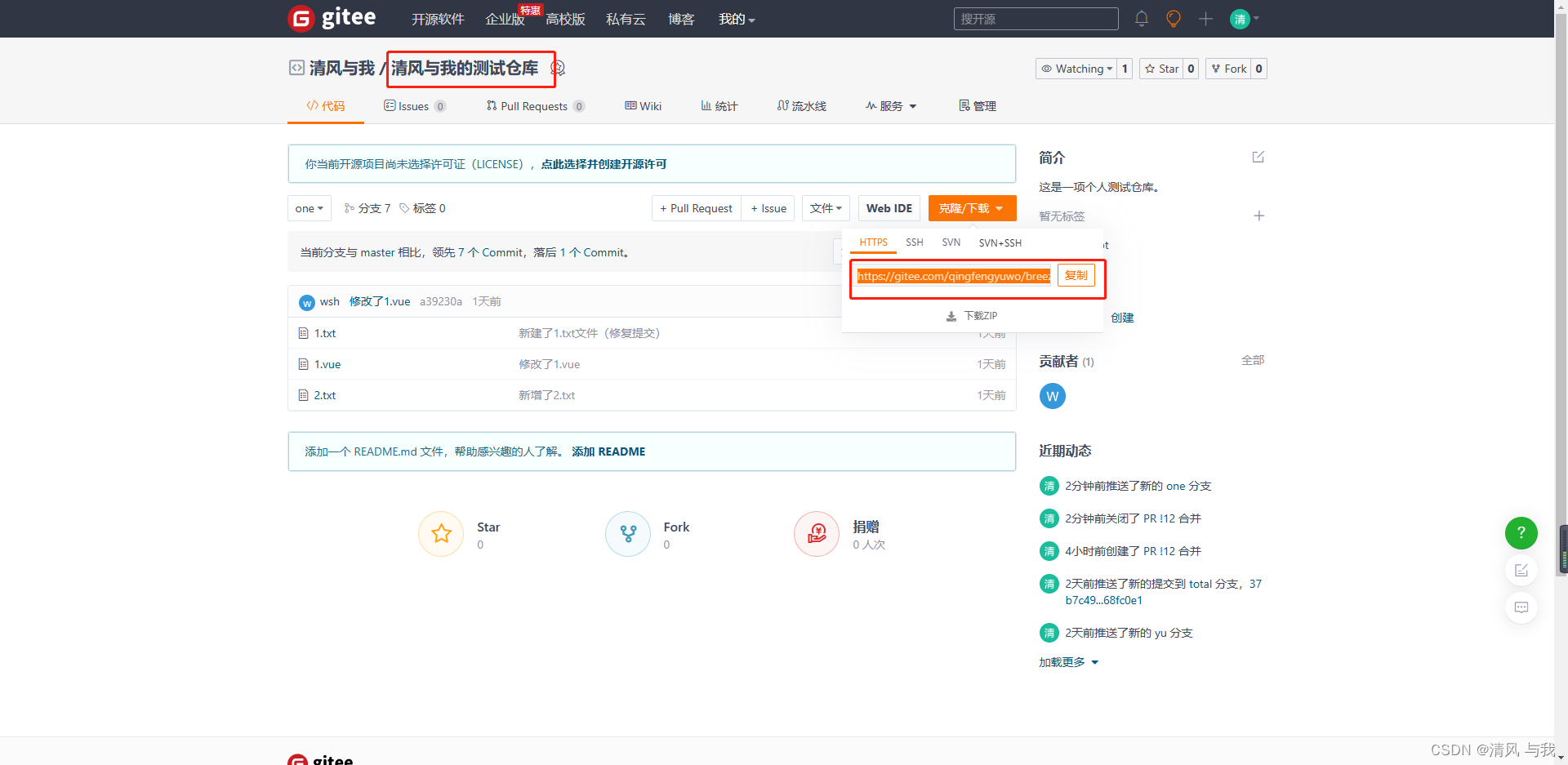
Task: Click the 全部 contributors link
Action: pos(1253,360)
